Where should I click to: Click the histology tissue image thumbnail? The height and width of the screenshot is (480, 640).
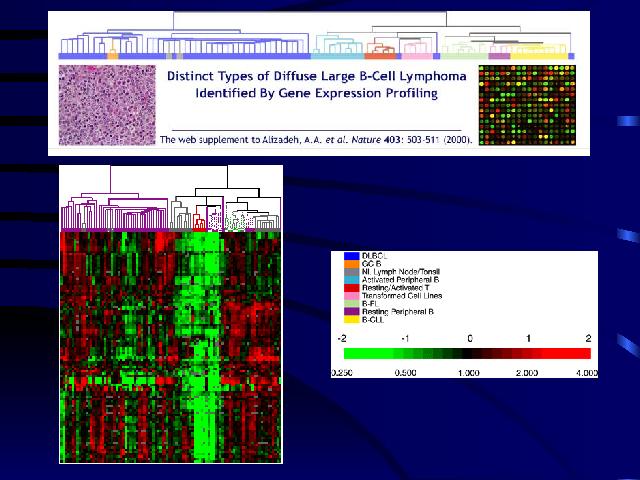104,106
